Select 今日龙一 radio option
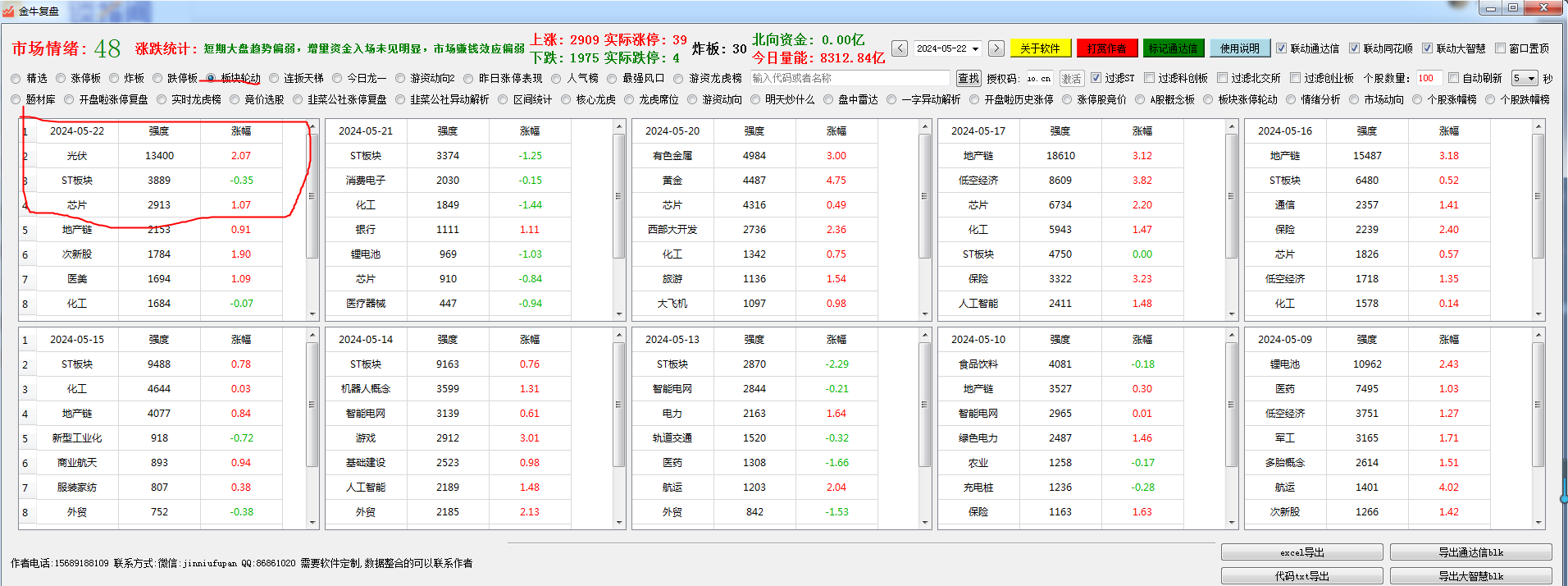This screenshot has height=586, width=1568. [337, 79]
